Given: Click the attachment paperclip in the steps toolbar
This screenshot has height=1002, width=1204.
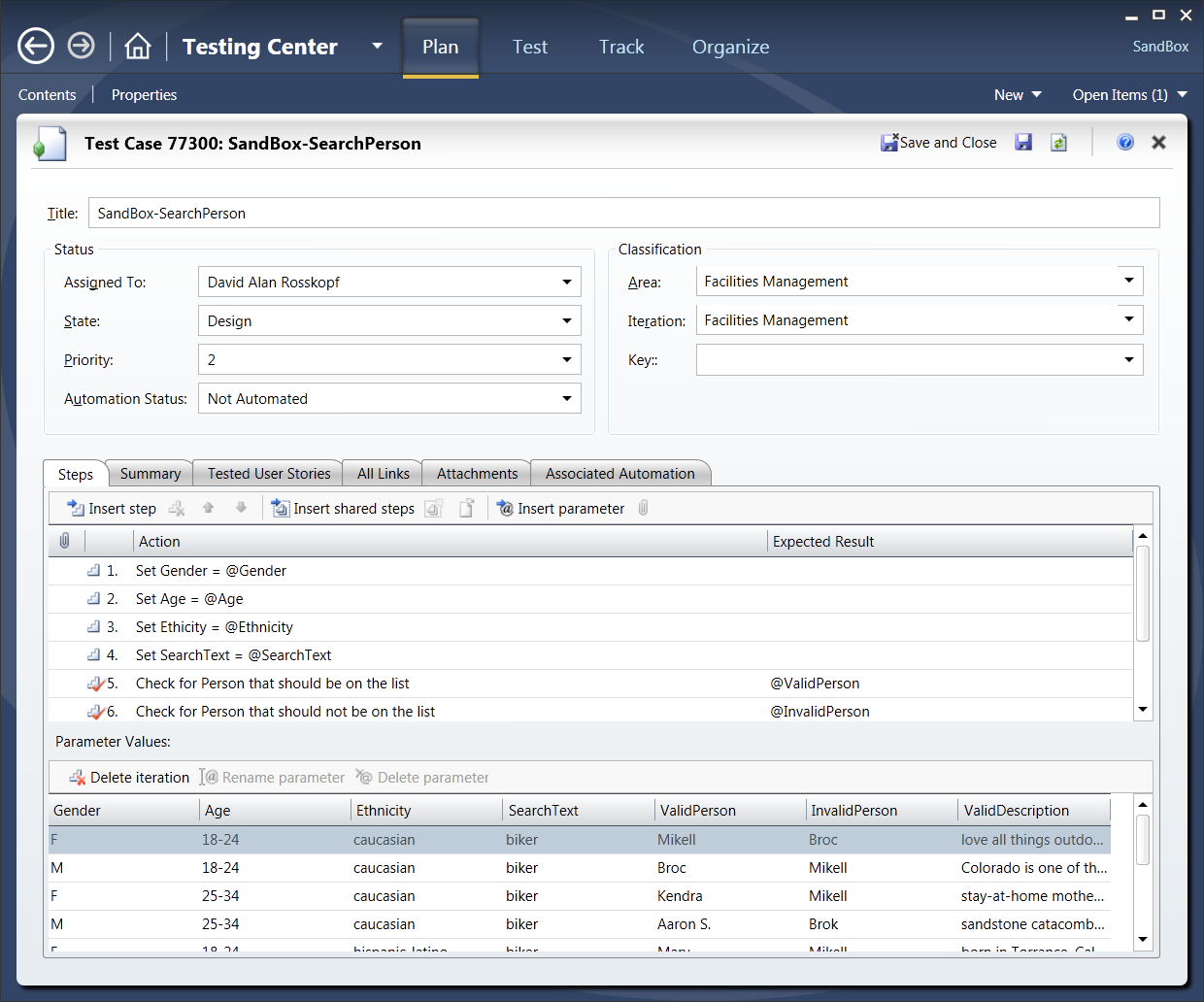Looking at the screenshot, I should [642, 508].
